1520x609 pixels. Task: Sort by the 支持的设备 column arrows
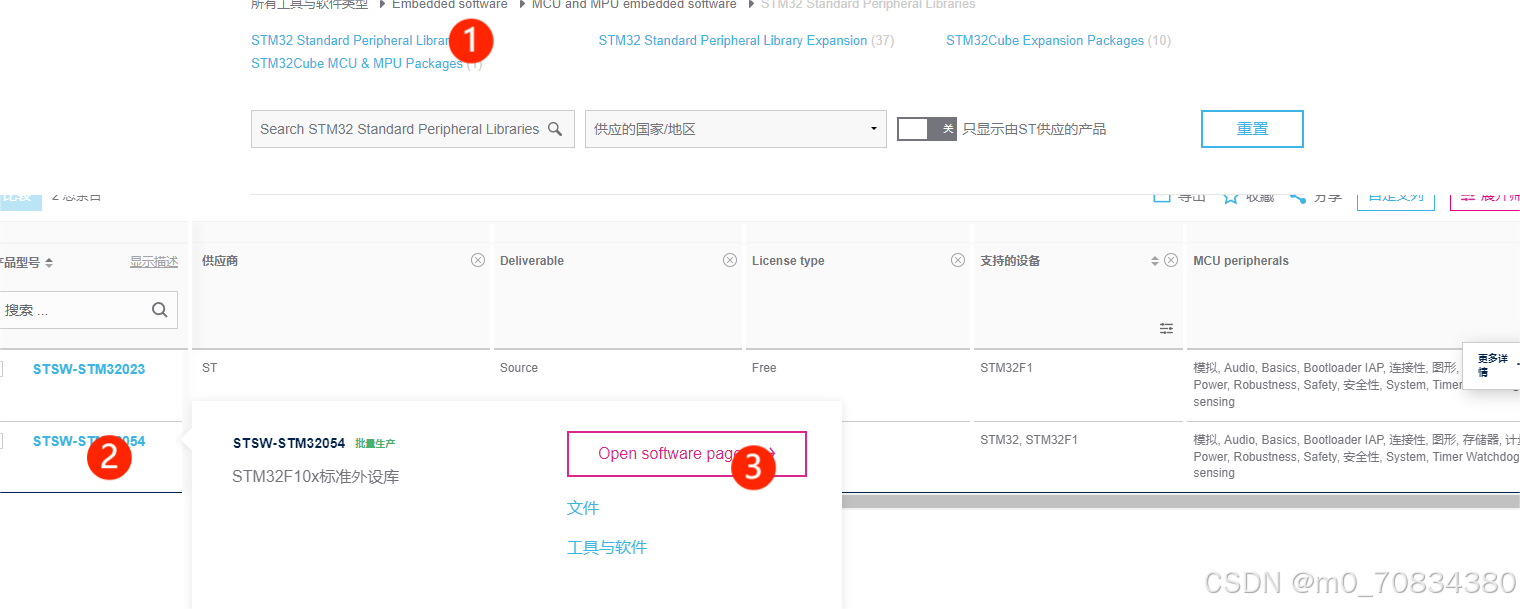click(x=1155, y=261)
